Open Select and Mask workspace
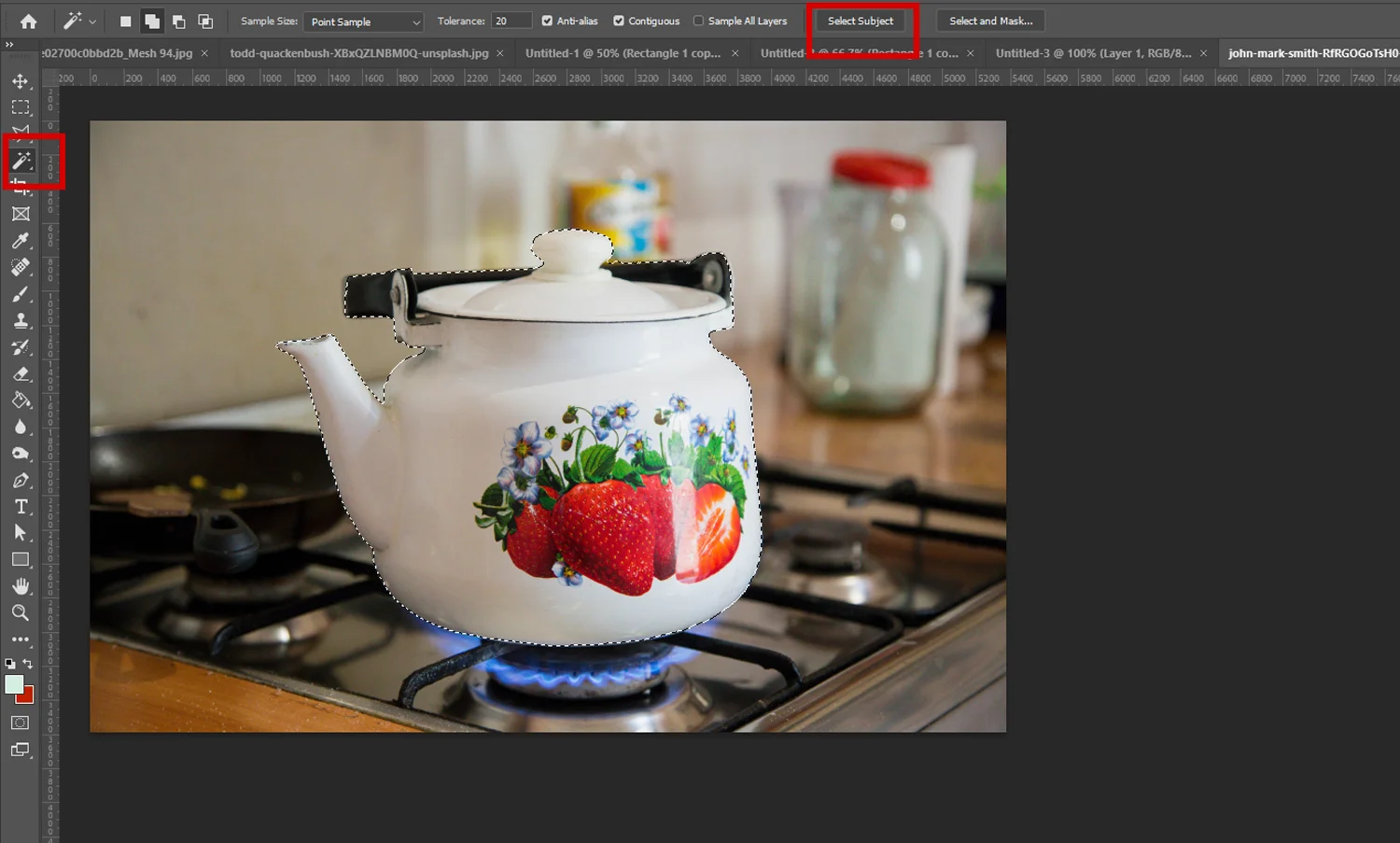The height and width of the screenshot is (843, 1400). pyautogui.click(x=990, y=21)
